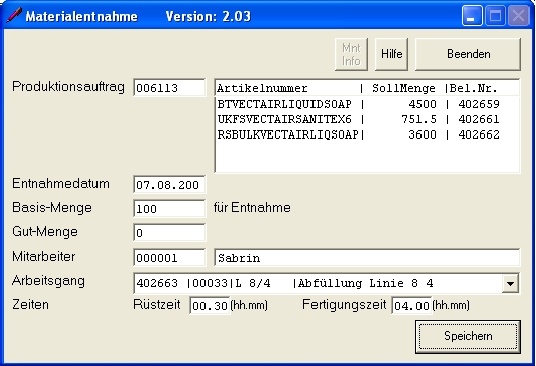Select the Mitarbeiter number field 000001
This screenshot has width=536, height=366.
(170, 258)
